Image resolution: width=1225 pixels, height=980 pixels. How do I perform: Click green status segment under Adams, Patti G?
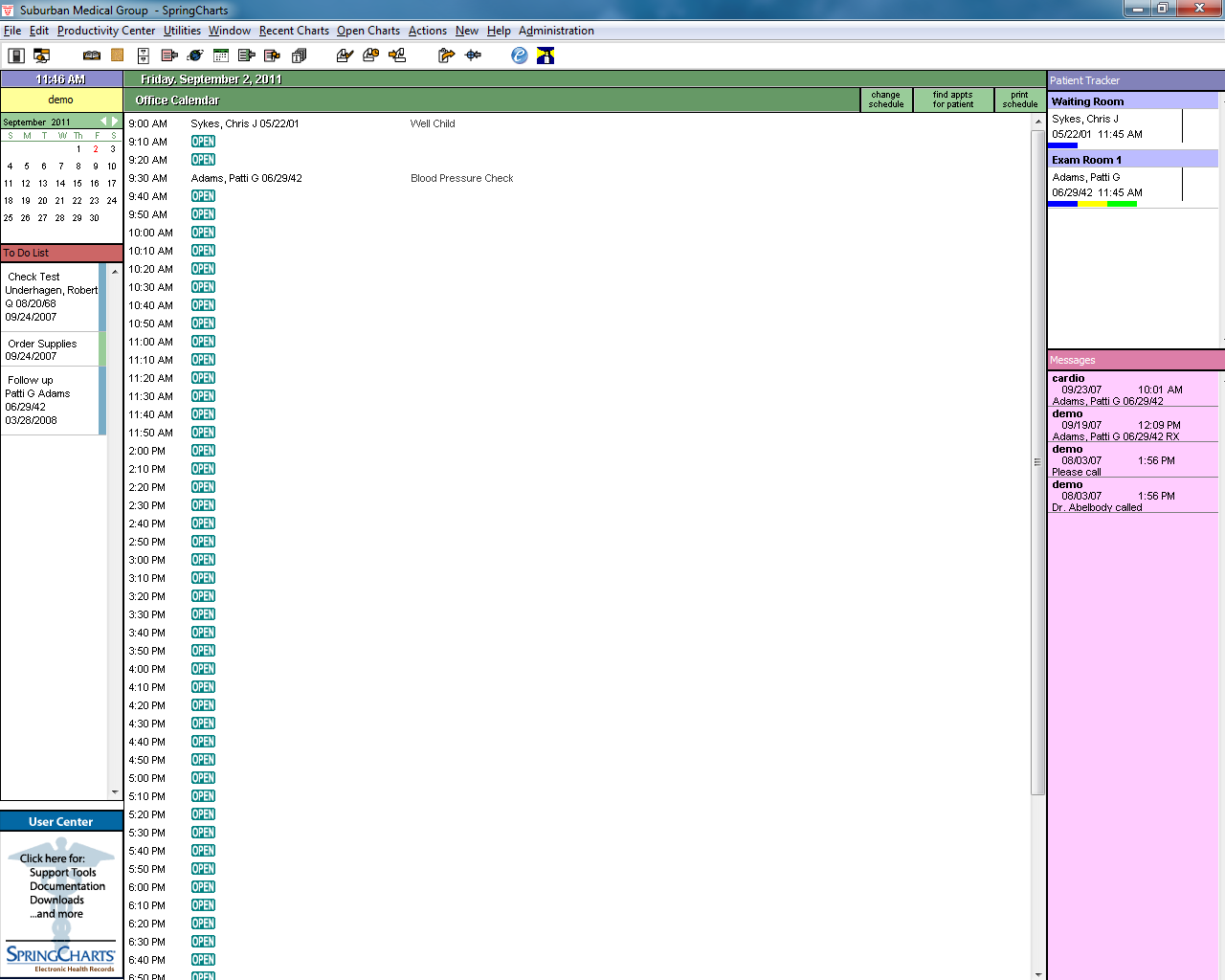coord(1123,204)
